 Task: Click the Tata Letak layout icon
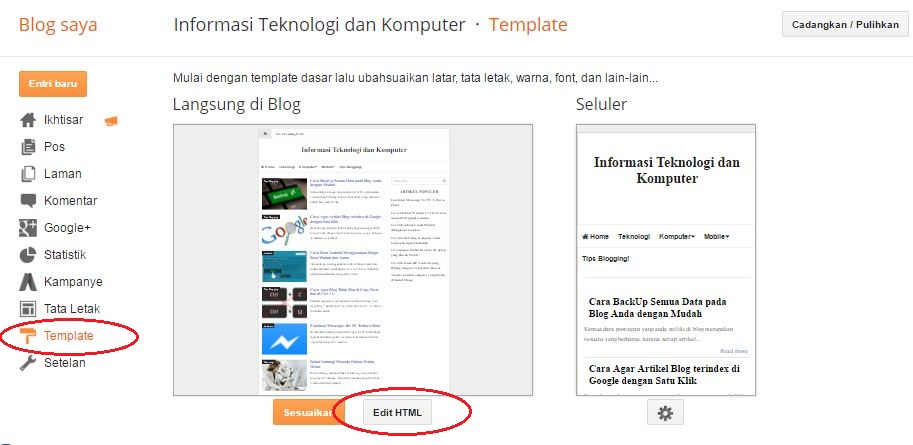point(28,309)
